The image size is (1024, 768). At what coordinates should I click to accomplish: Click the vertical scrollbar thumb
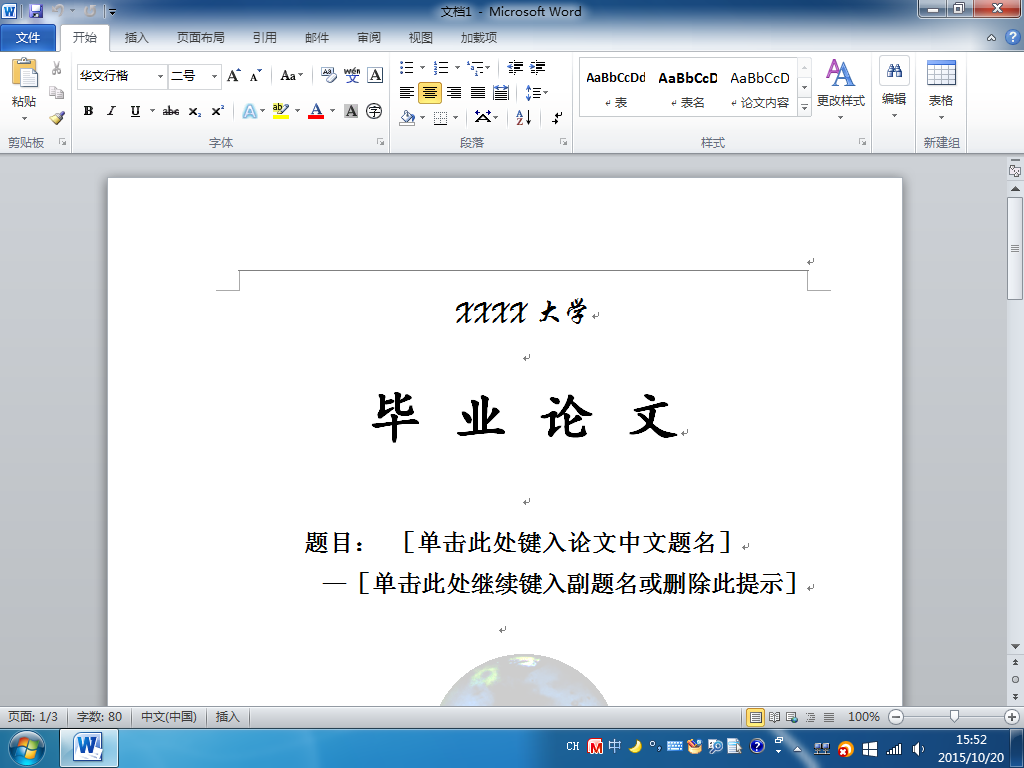[1015, 248]
